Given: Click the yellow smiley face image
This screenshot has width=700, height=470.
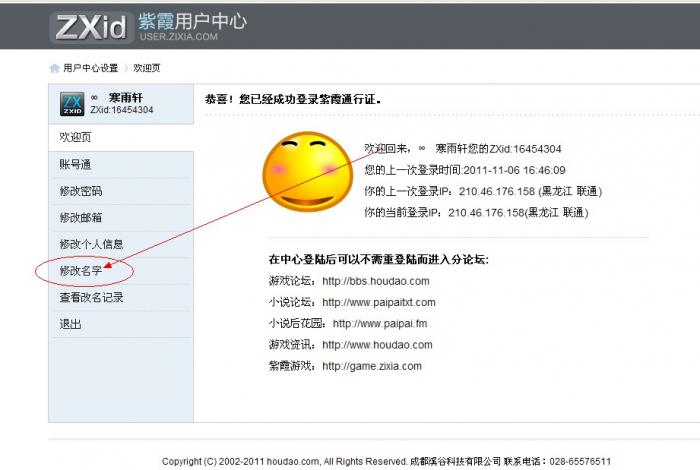Looking at the screenshot, I should [x=308, y=171].
